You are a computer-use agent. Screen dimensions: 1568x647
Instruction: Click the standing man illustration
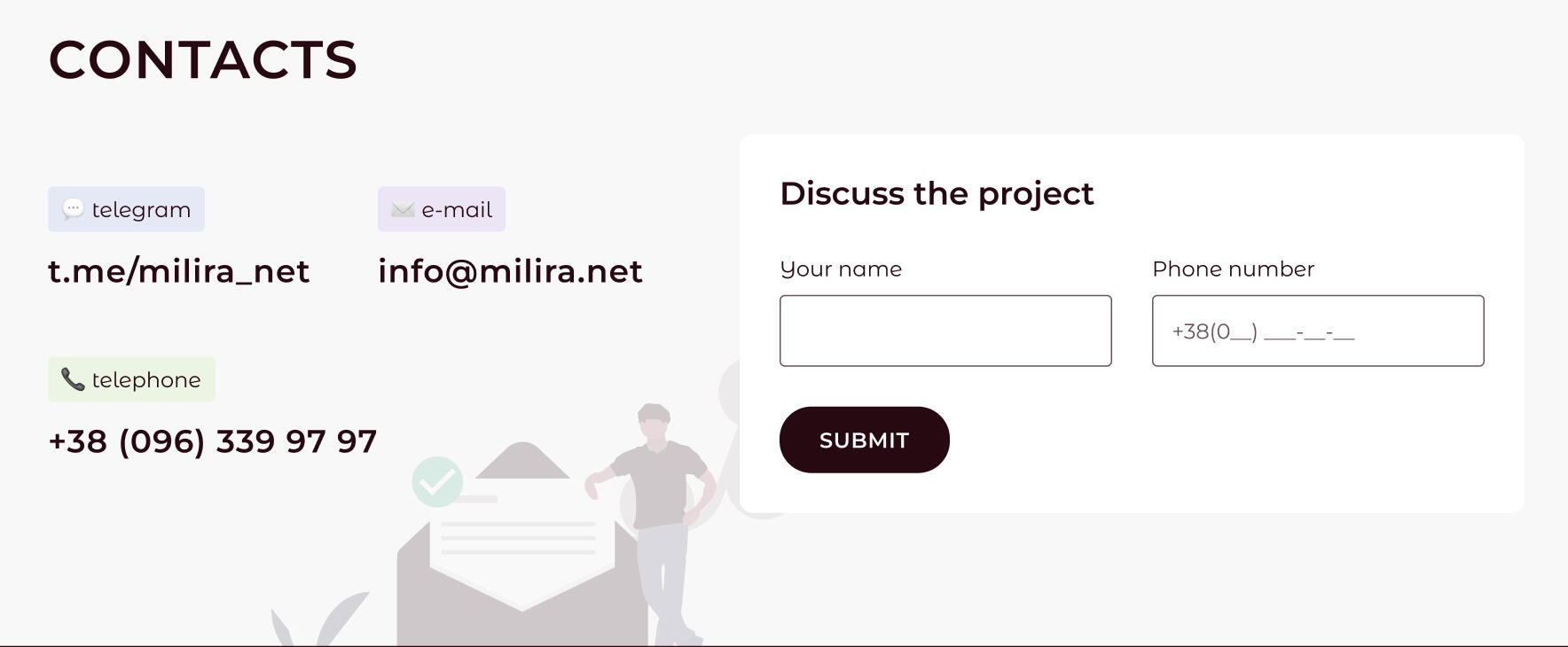[654, 525]
